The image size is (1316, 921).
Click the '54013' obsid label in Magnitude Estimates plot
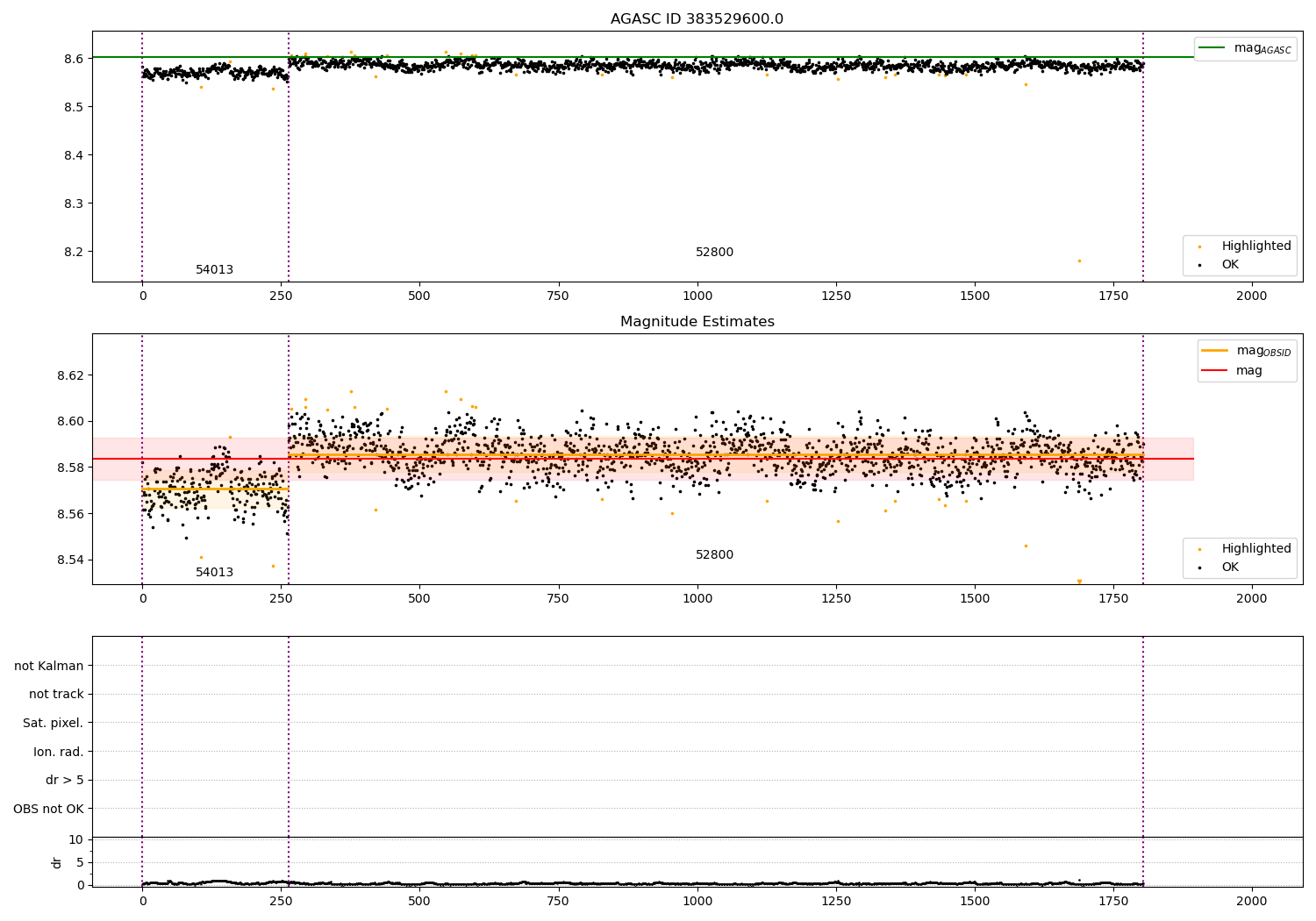pos(214,573)
